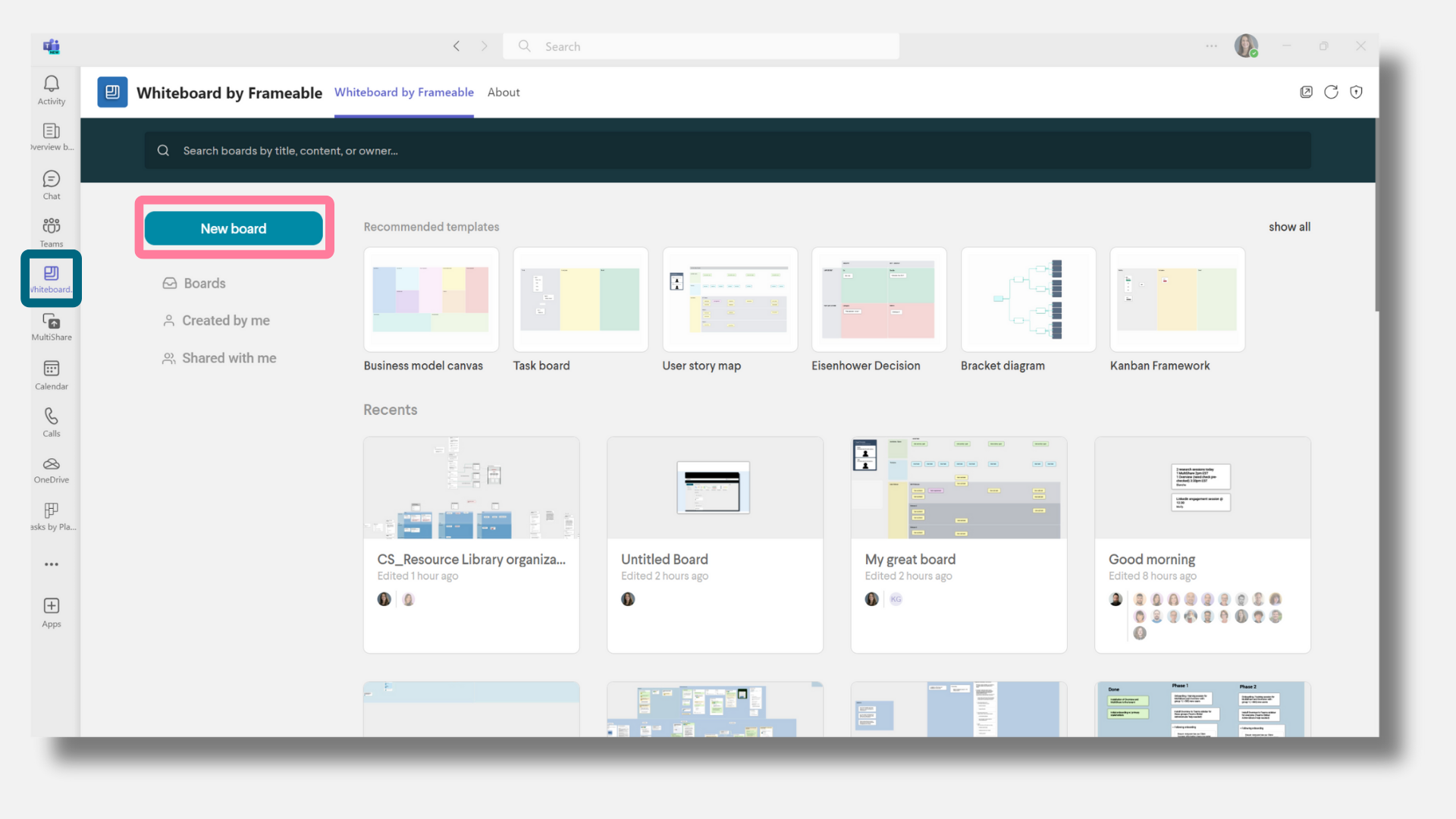Click the 'Untitled Board' title text
Screen dimensions: 1456x819
click(x=664, y=559)
